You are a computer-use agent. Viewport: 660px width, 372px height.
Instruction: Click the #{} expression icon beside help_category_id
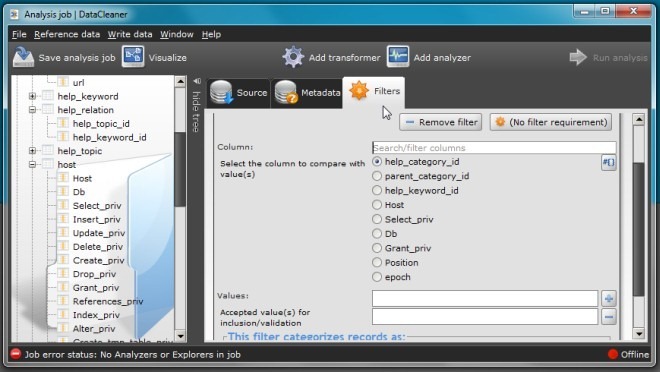tap(609, 162)
